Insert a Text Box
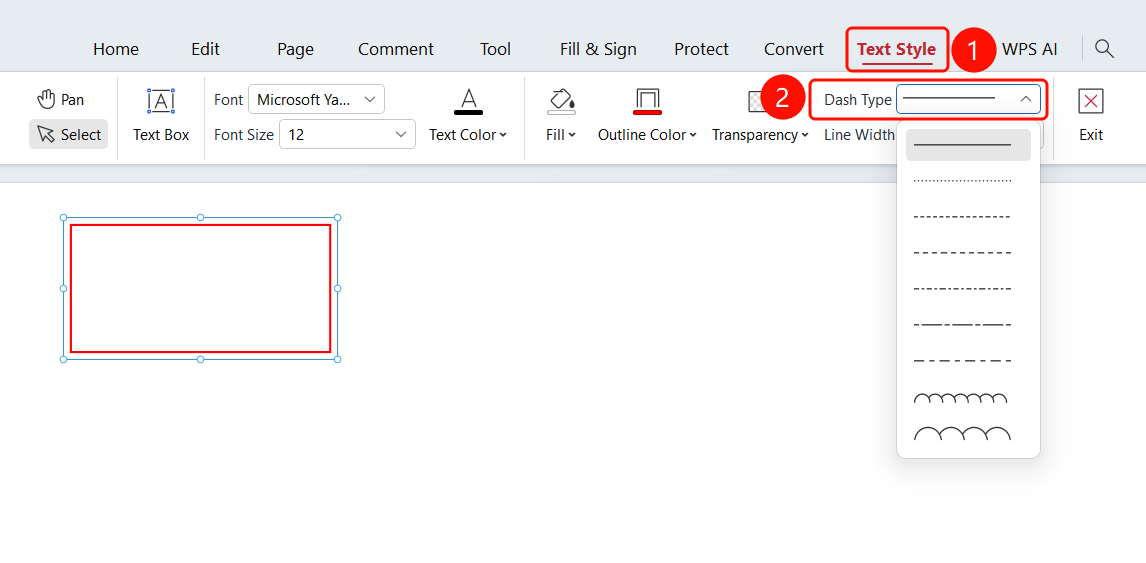 (161, 116)
